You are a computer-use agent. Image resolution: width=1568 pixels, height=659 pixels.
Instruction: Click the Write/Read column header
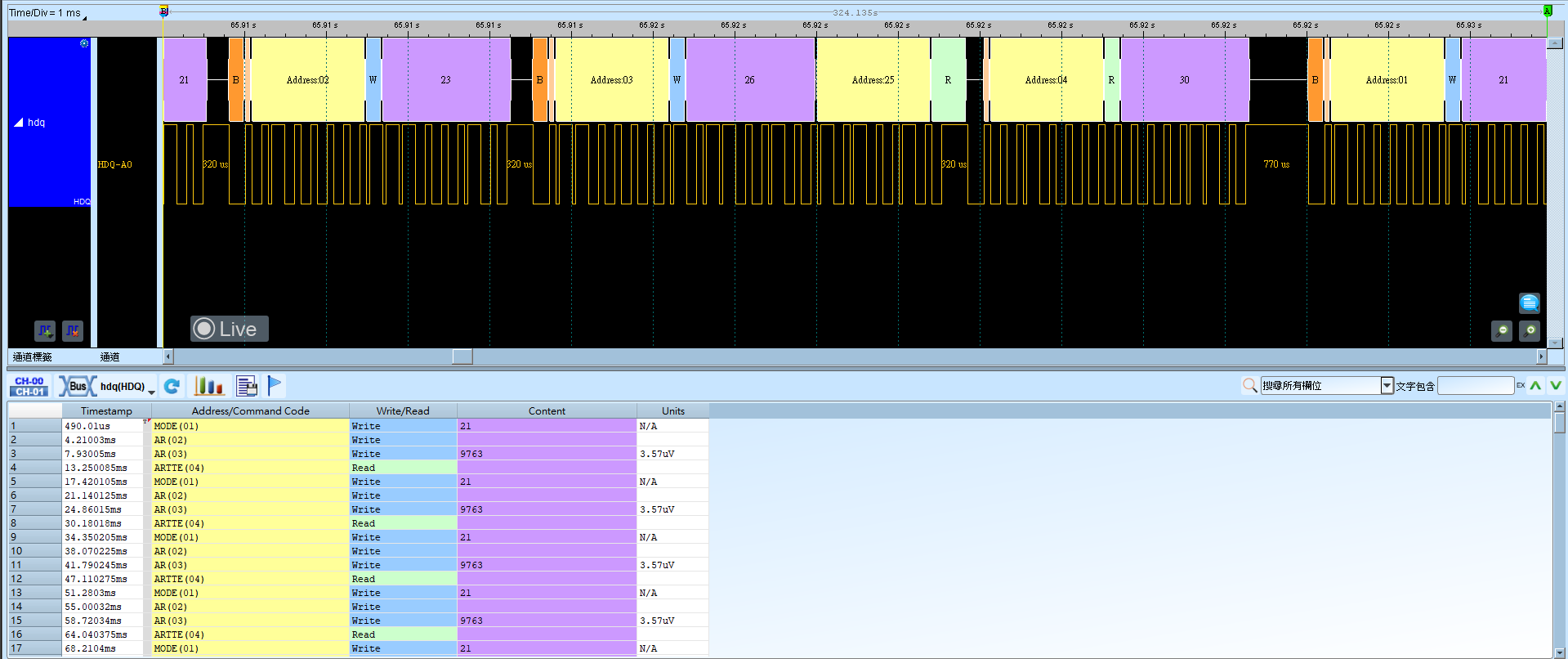pyautogui.click(x=403, y=410)
